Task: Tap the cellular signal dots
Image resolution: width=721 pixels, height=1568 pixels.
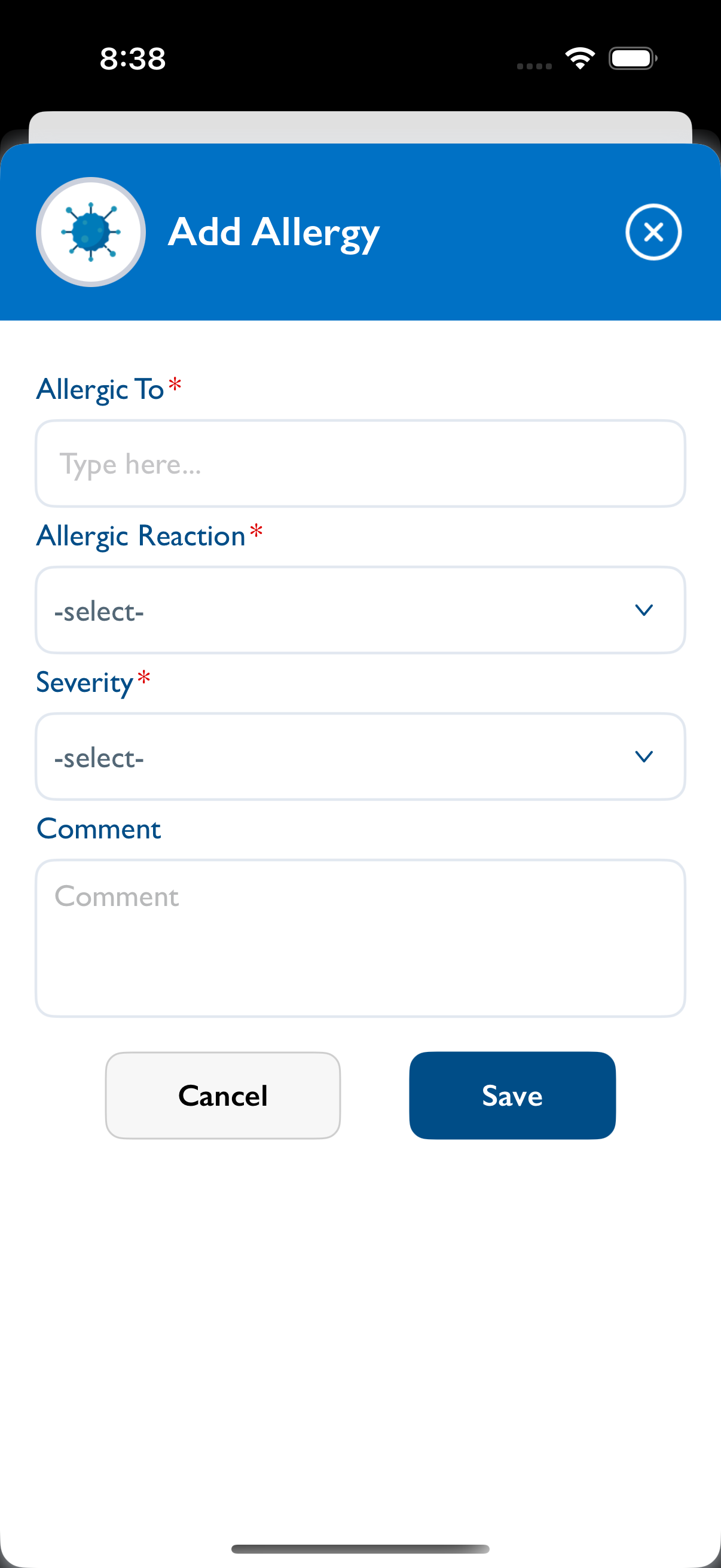Action: pyautogui.click(x=534, y=66)
